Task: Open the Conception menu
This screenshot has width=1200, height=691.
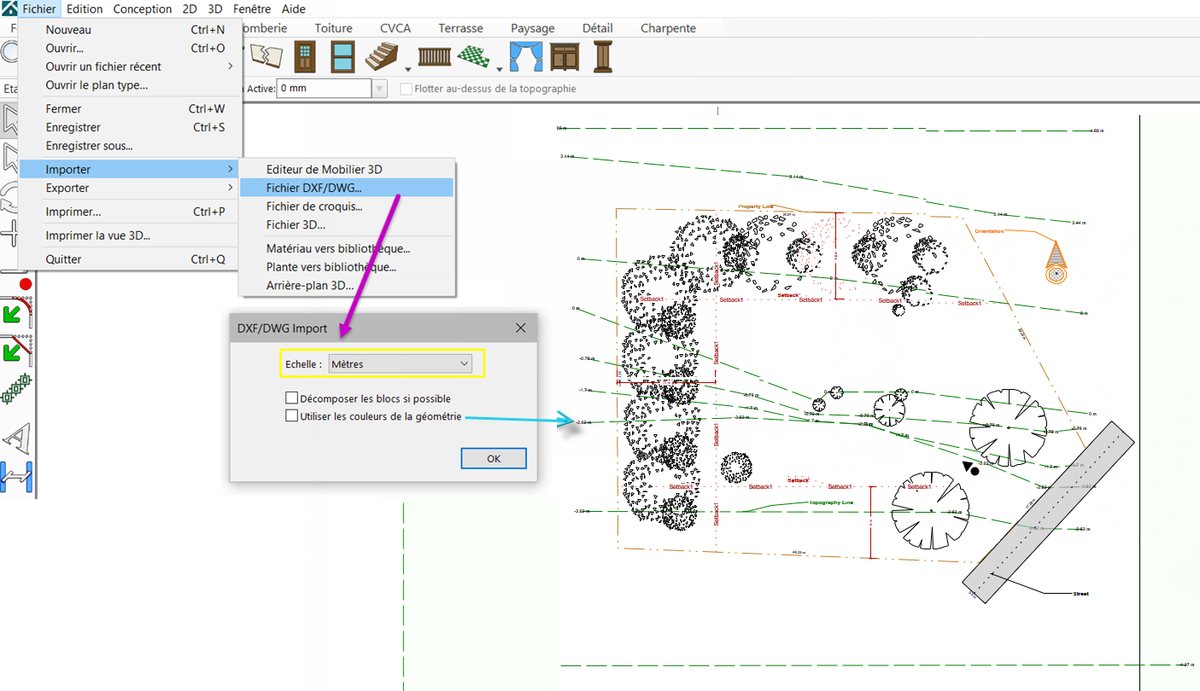Action: tap(143, 9)
